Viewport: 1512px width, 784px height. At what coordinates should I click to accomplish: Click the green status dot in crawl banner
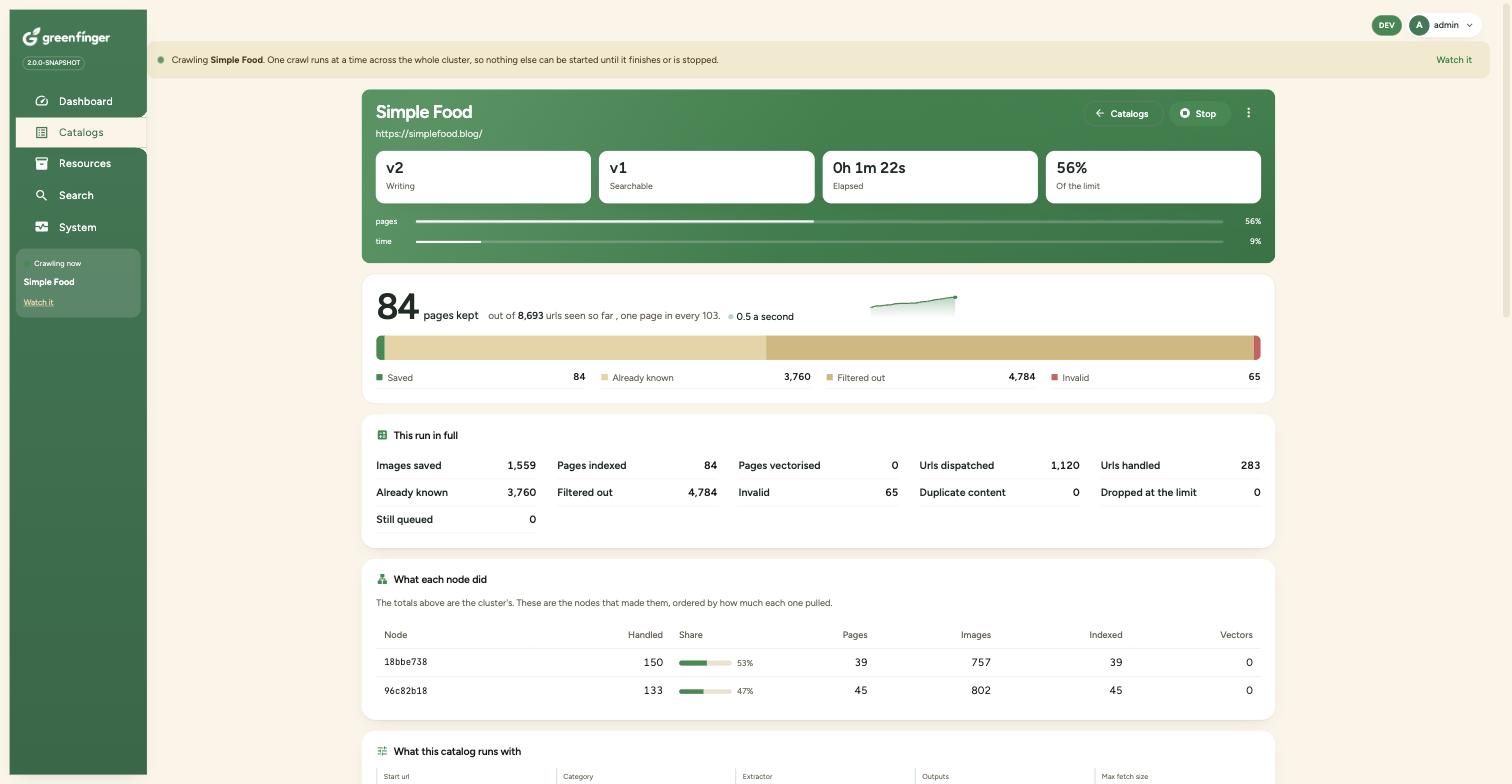[x=160, y=60]
